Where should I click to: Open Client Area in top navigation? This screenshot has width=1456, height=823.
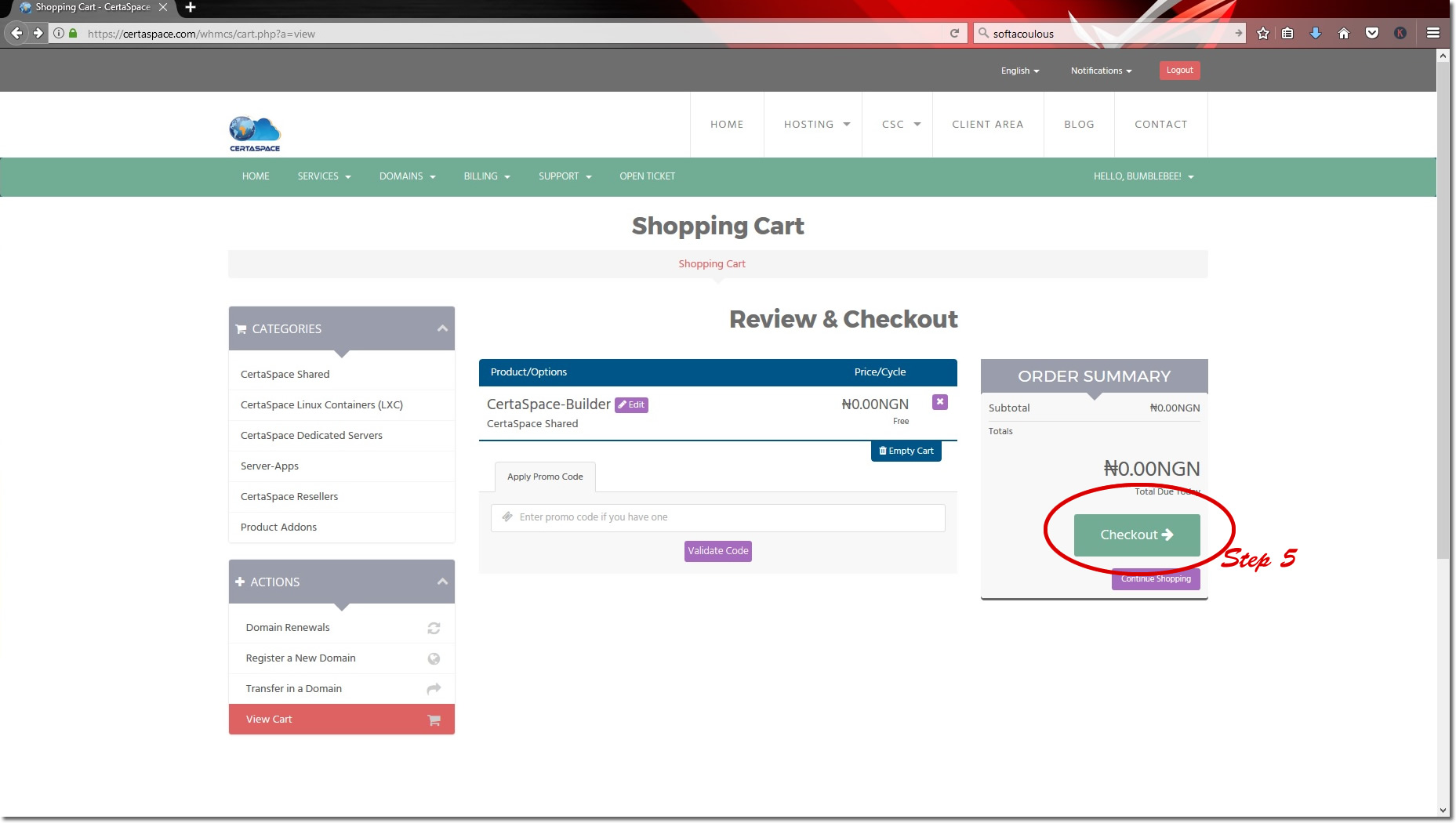988,124
